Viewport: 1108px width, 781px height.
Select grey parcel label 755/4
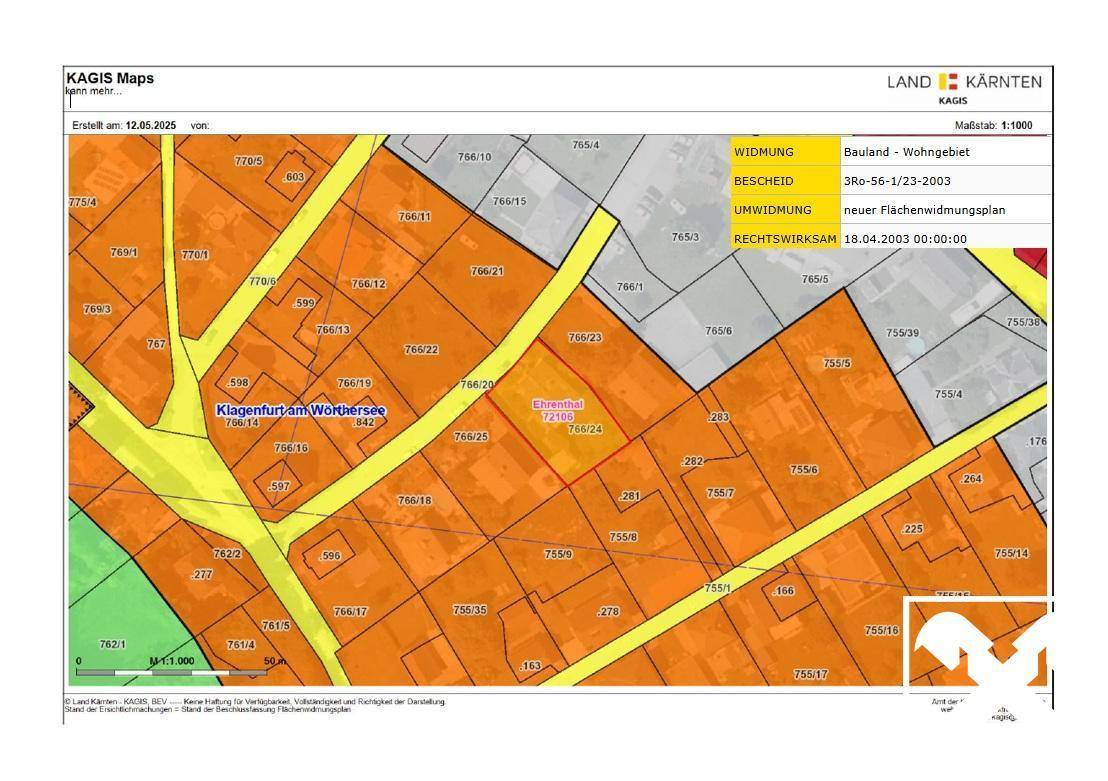(x=948, y=394)
